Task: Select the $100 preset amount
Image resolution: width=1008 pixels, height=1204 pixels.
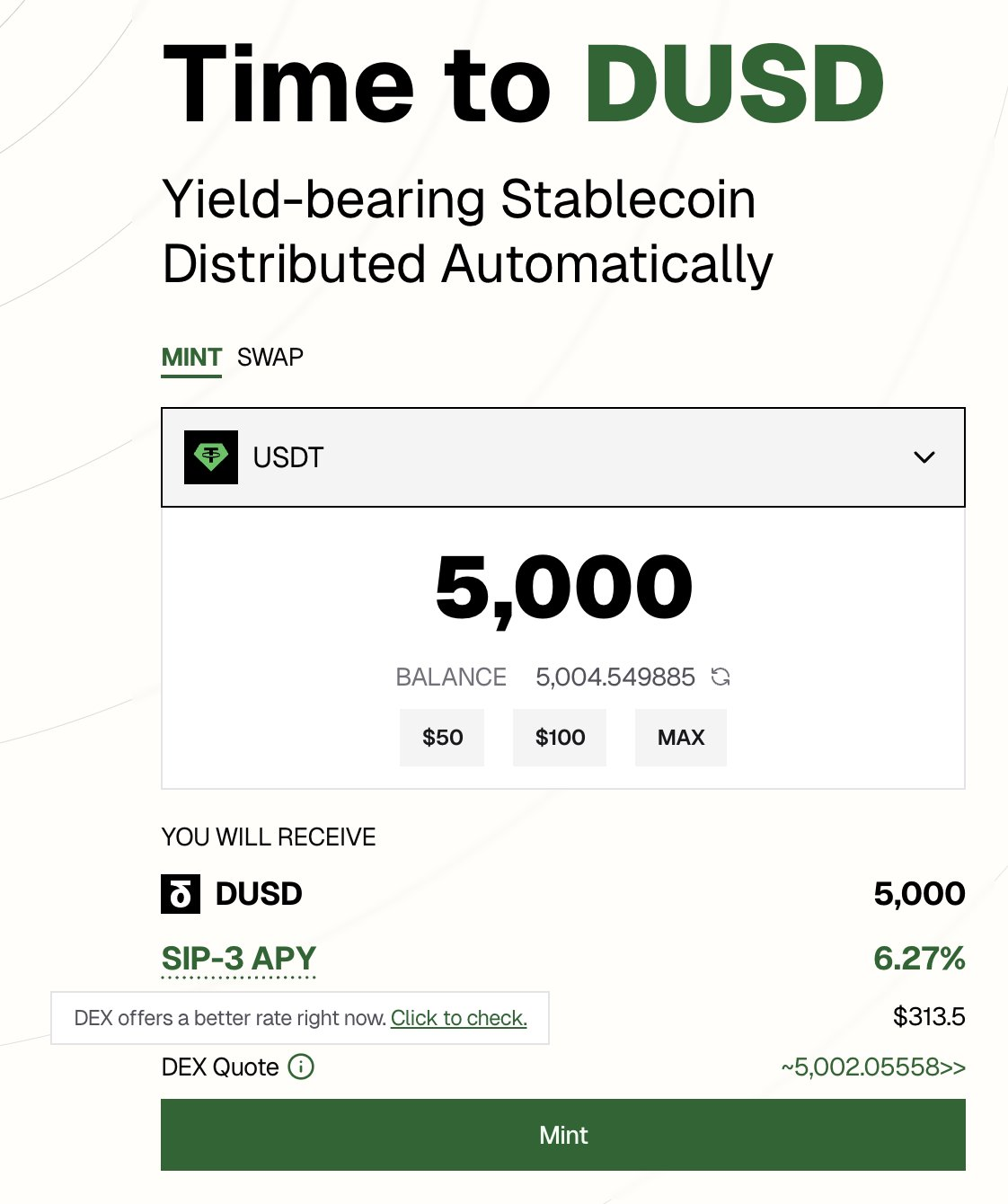Action: click(560, 738)
